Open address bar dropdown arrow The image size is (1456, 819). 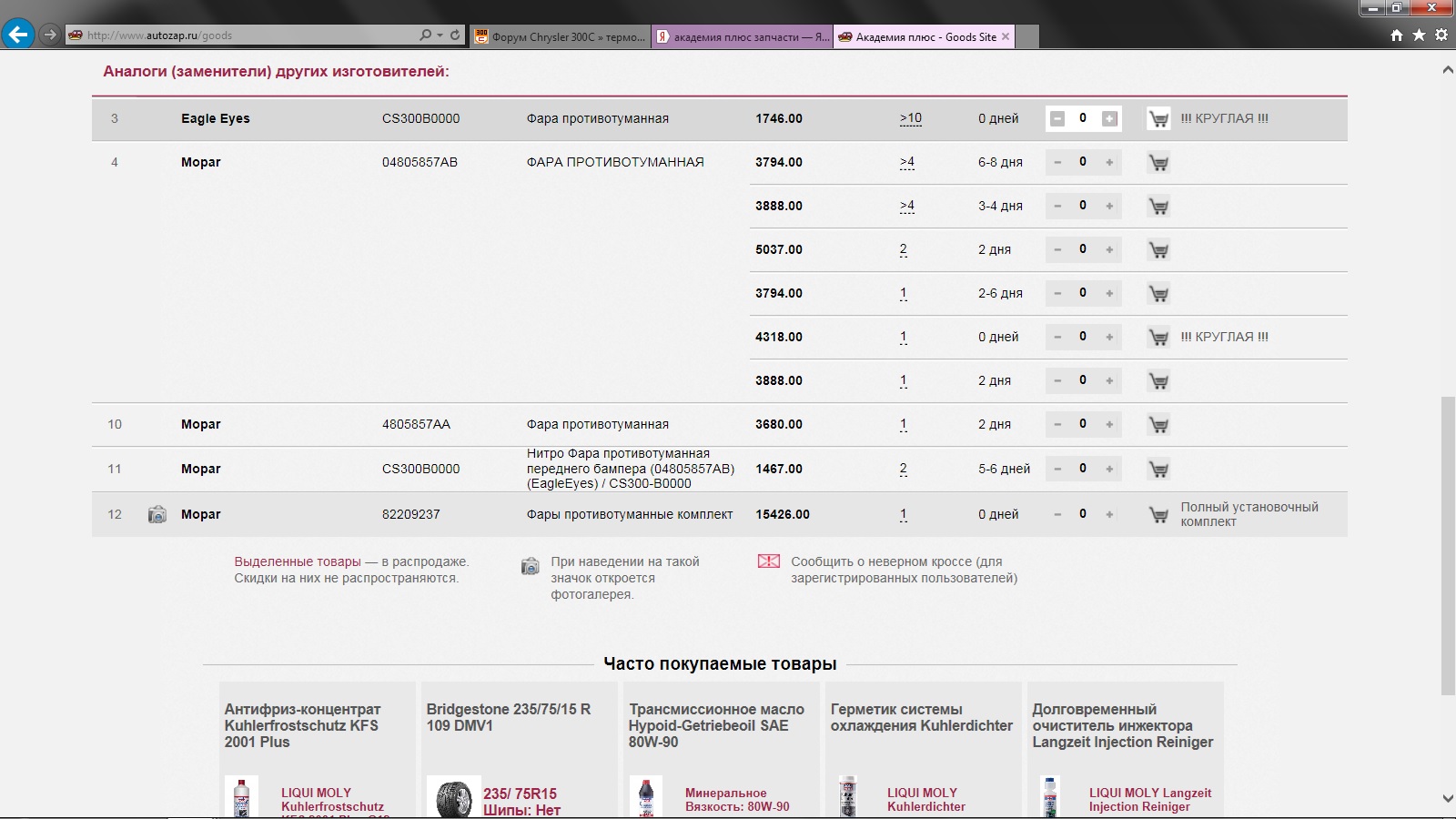coord(440,35)
